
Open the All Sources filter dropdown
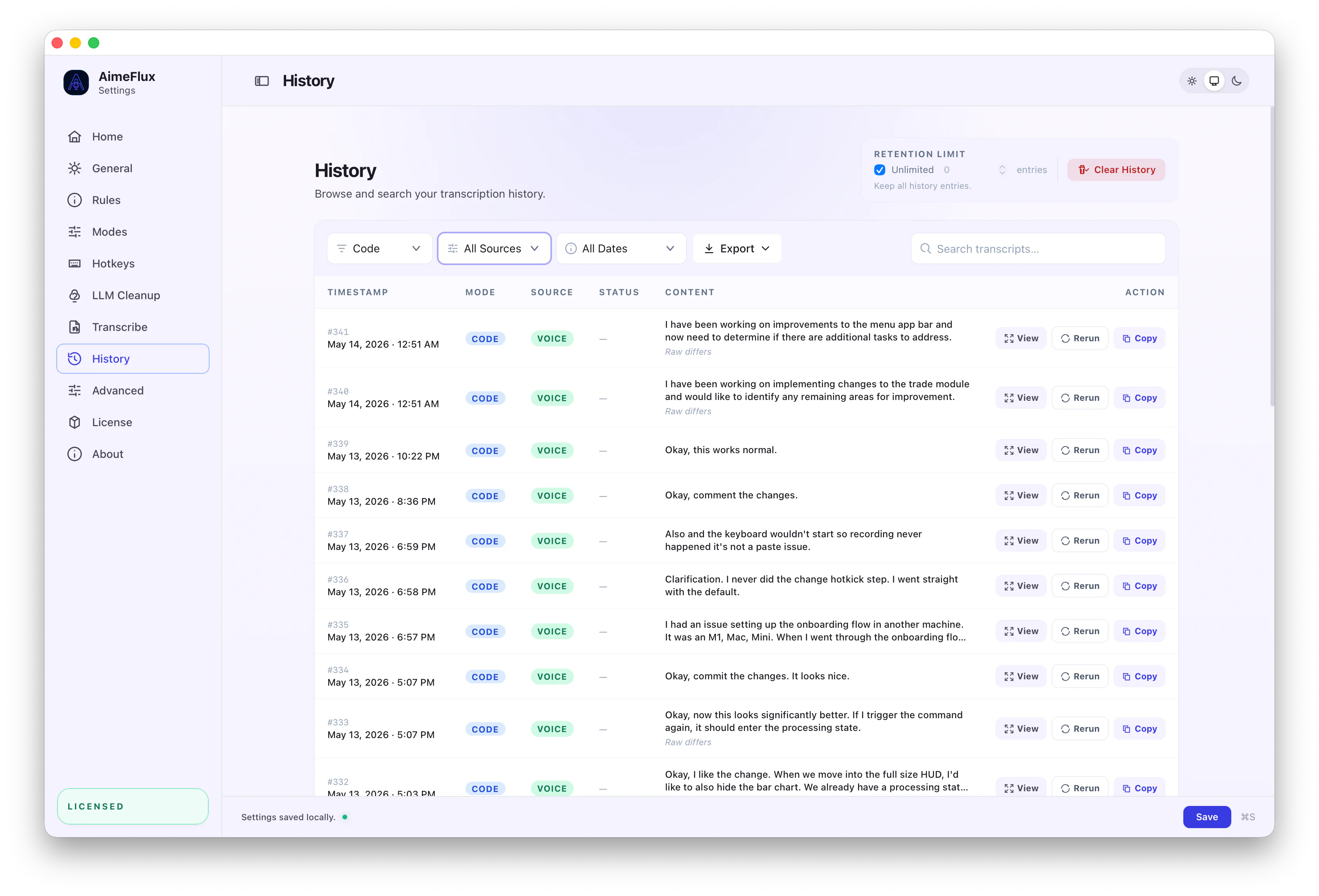494,248
